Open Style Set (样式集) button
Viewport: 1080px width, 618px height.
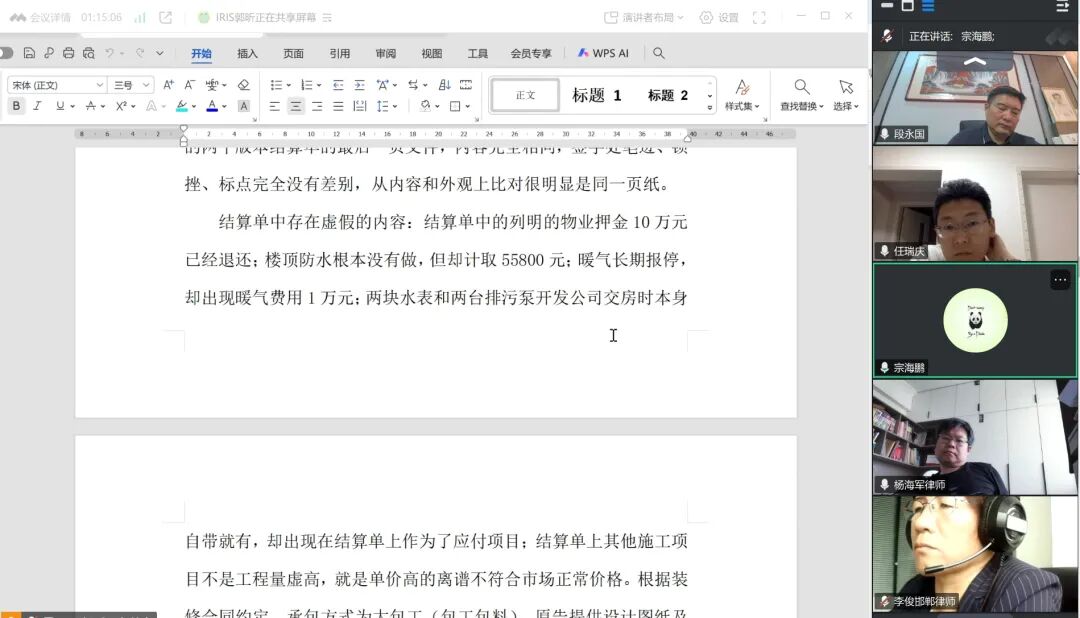click(742, 95)
